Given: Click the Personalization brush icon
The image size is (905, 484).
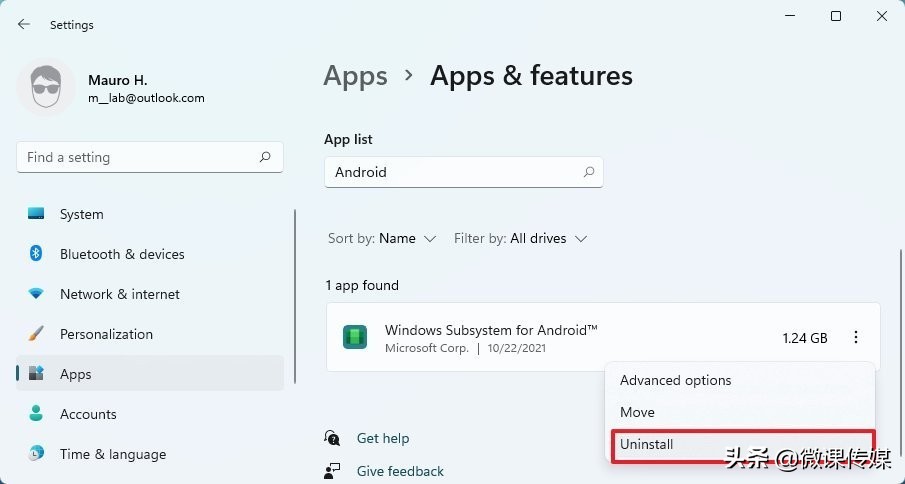Looking at the screenshot, I should coord(36,333).
